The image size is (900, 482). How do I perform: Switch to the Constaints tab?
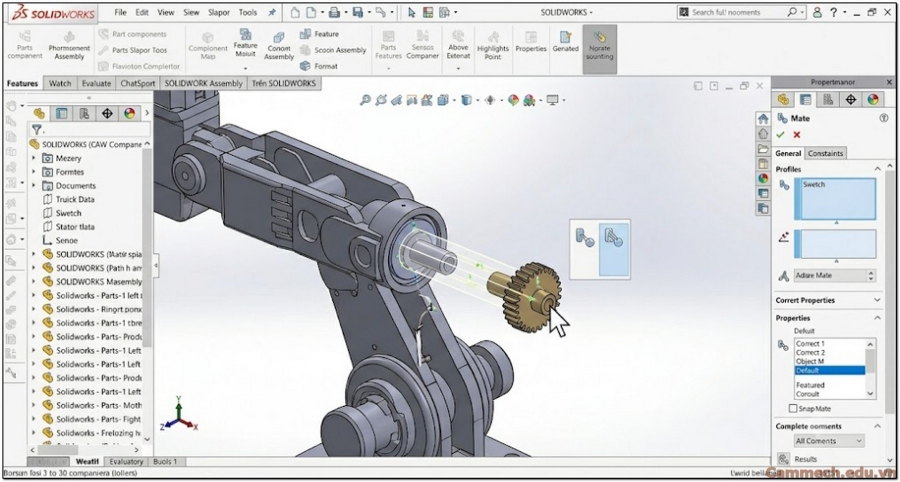point(825,153)
